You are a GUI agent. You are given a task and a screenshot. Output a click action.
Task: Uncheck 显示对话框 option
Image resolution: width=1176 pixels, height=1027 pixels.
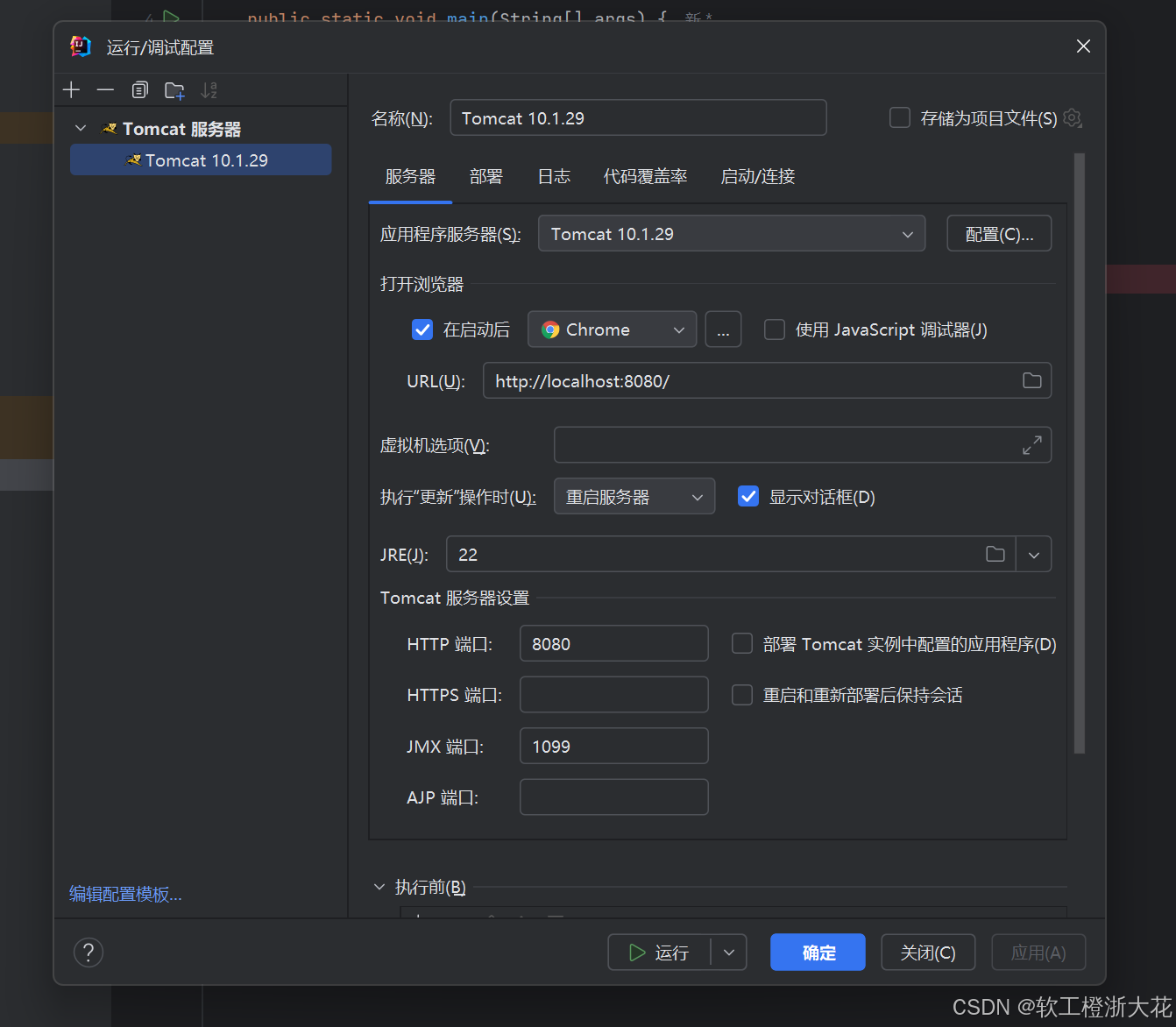pos(748,497)
